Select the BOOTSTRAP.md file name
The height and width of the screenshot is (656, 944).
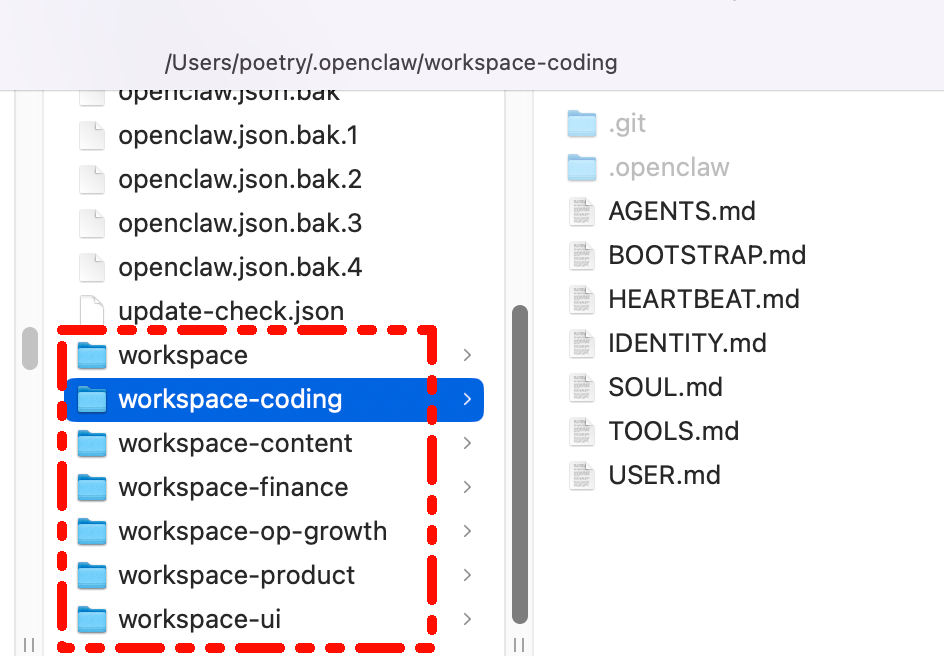click(706, 255)
